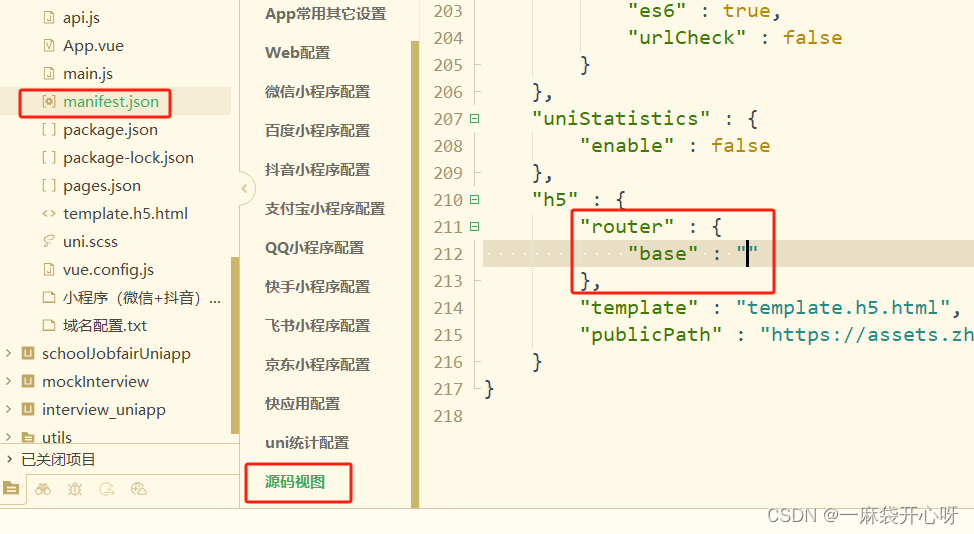The height and width of the screenshot is (534, 974).
Task: Click the 域名配置.txt file icon
Action: click(48, 325)
